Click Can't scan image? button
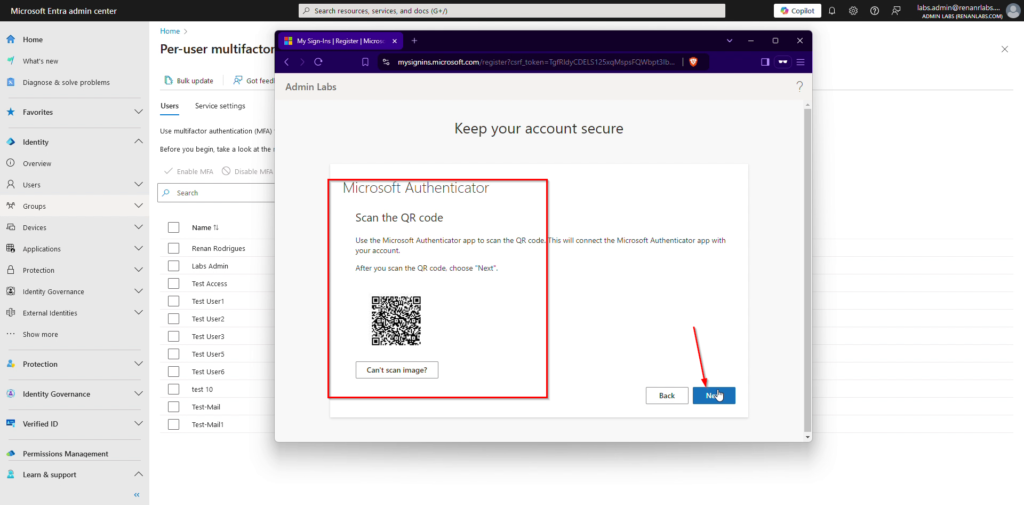This screenshot has height=505, width=1024. coord(396,370)
